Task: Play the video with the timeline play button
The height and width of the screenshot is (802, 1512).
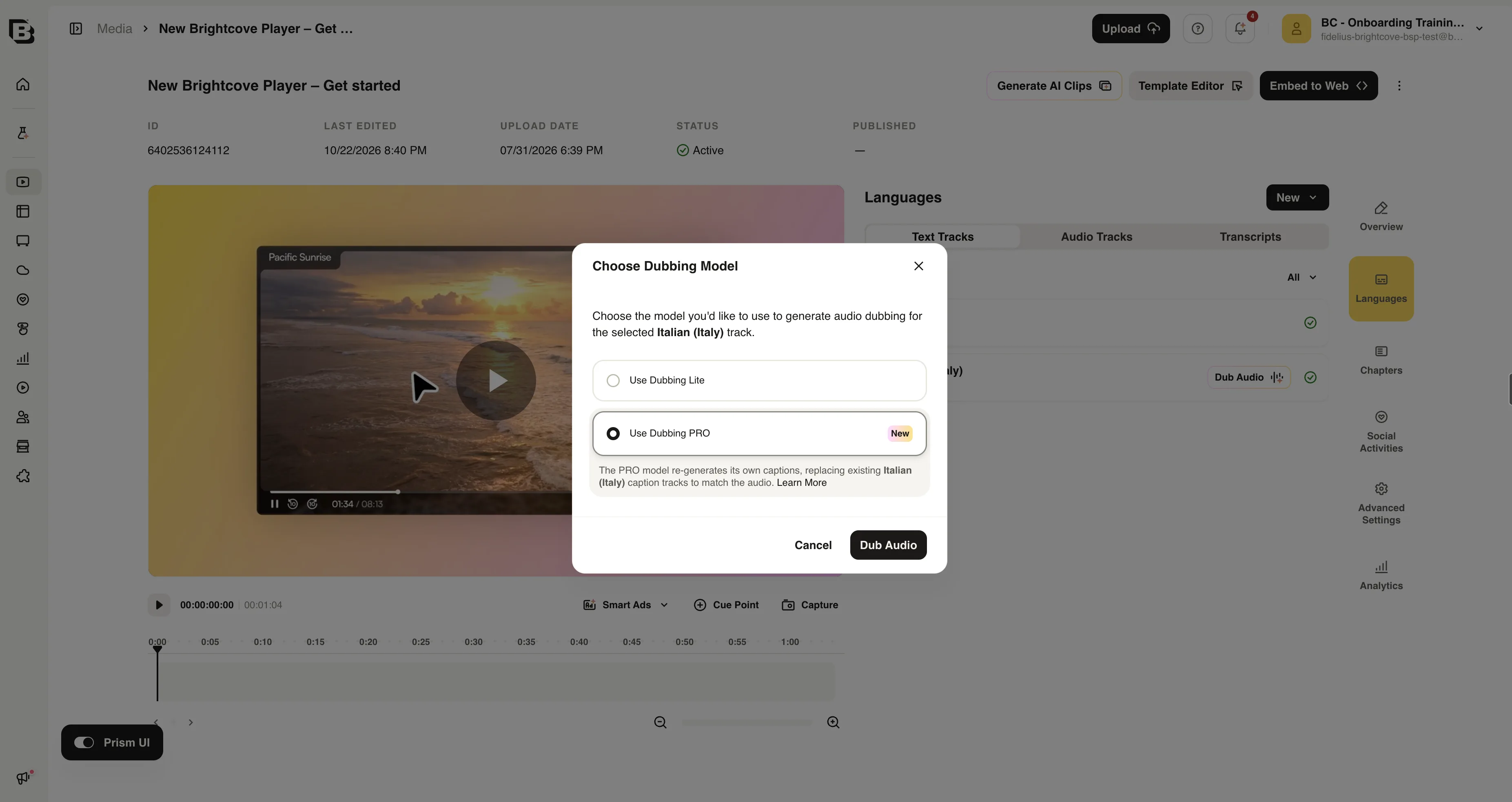Action: point(158,605)
